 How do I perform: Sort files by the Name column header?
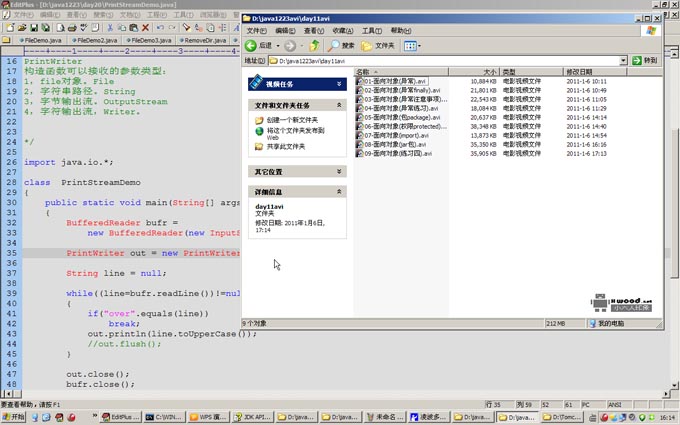click(x=401, y=72)
